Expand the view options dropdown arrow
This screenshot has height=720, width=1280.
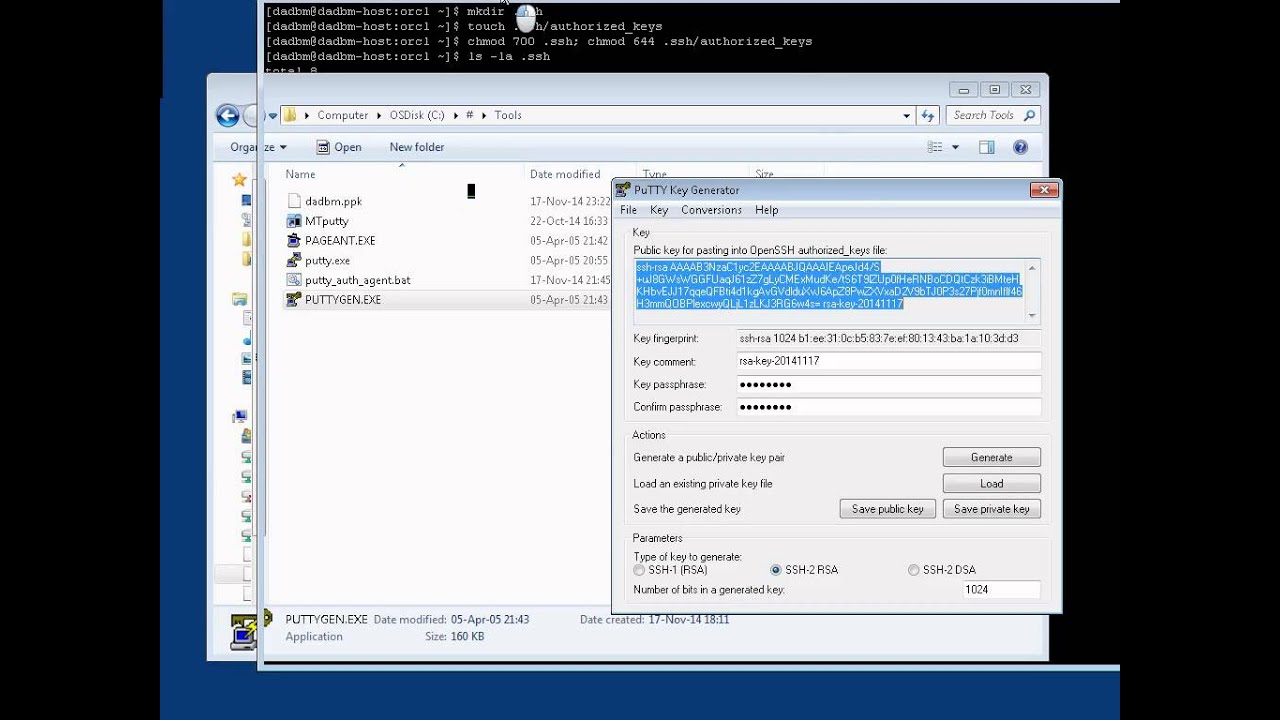[x=955, y=147]
